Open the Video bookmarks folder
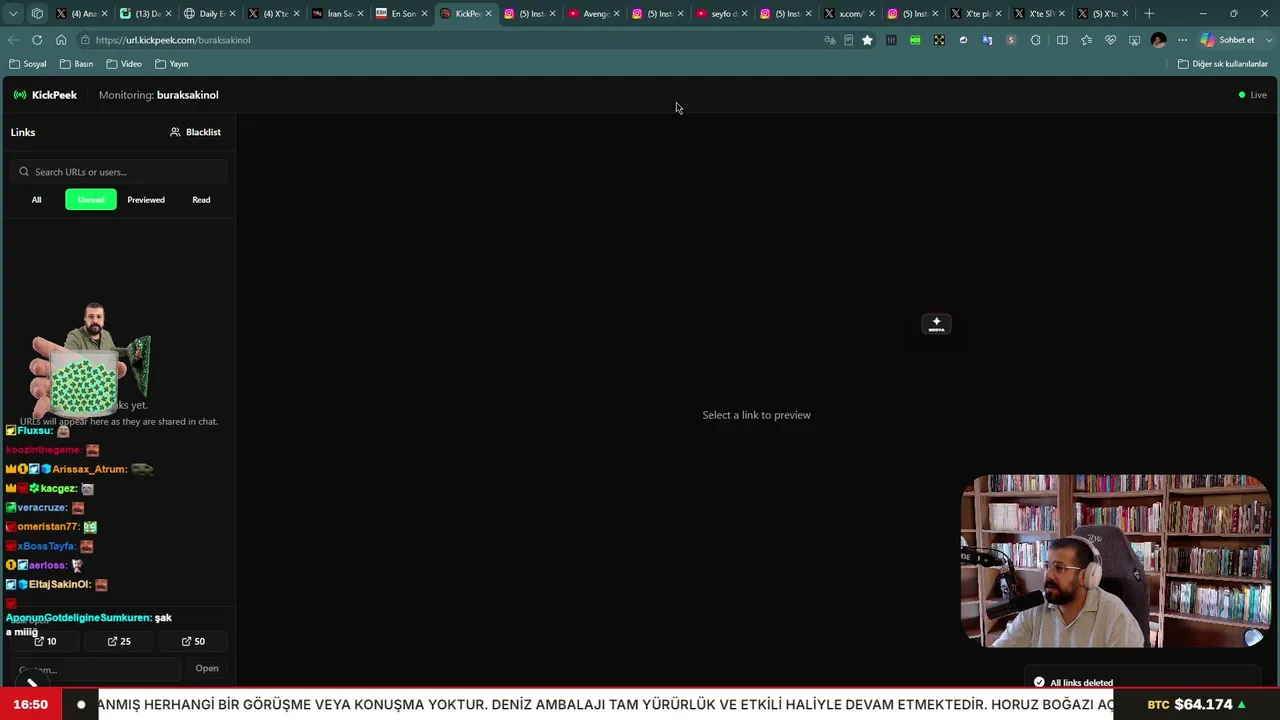 [124, 64]
